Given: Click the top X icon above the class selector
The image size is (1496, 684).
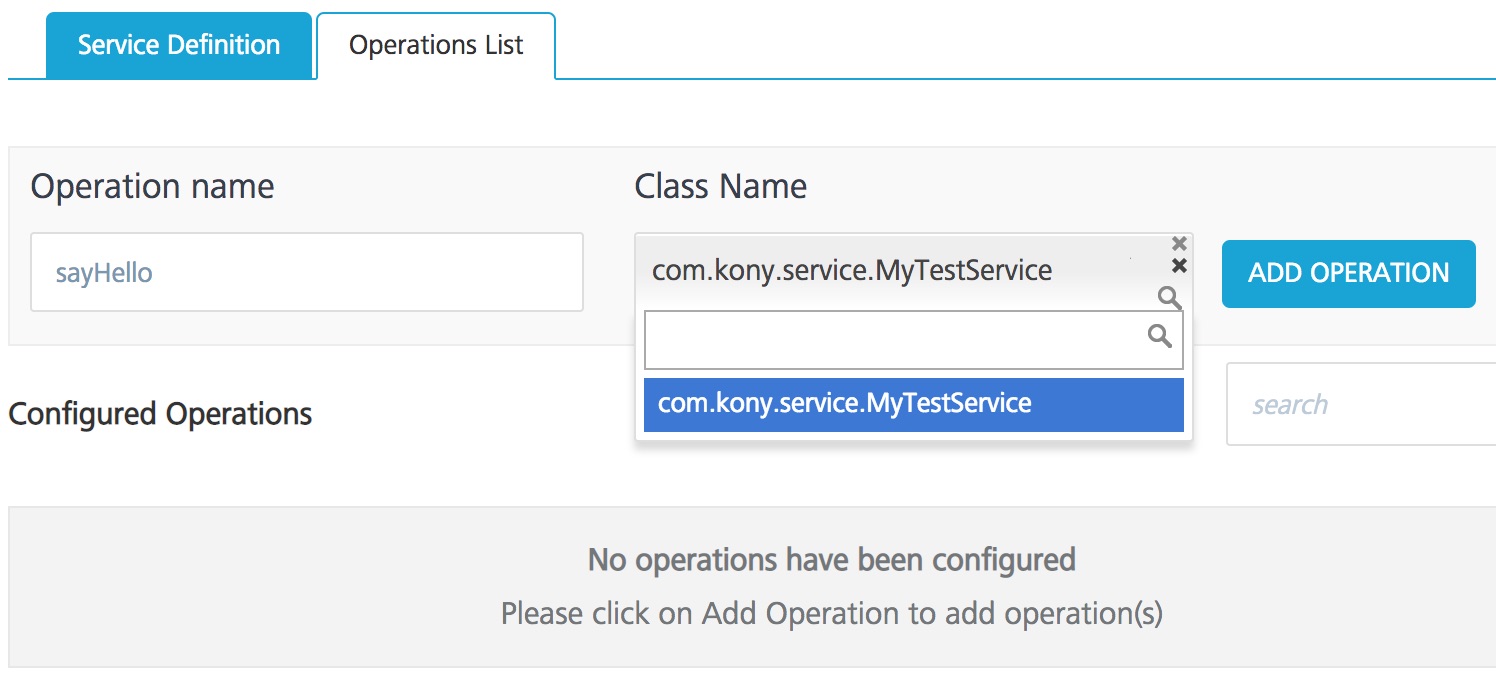Looking at the screenshot, I should (1180, 243).
